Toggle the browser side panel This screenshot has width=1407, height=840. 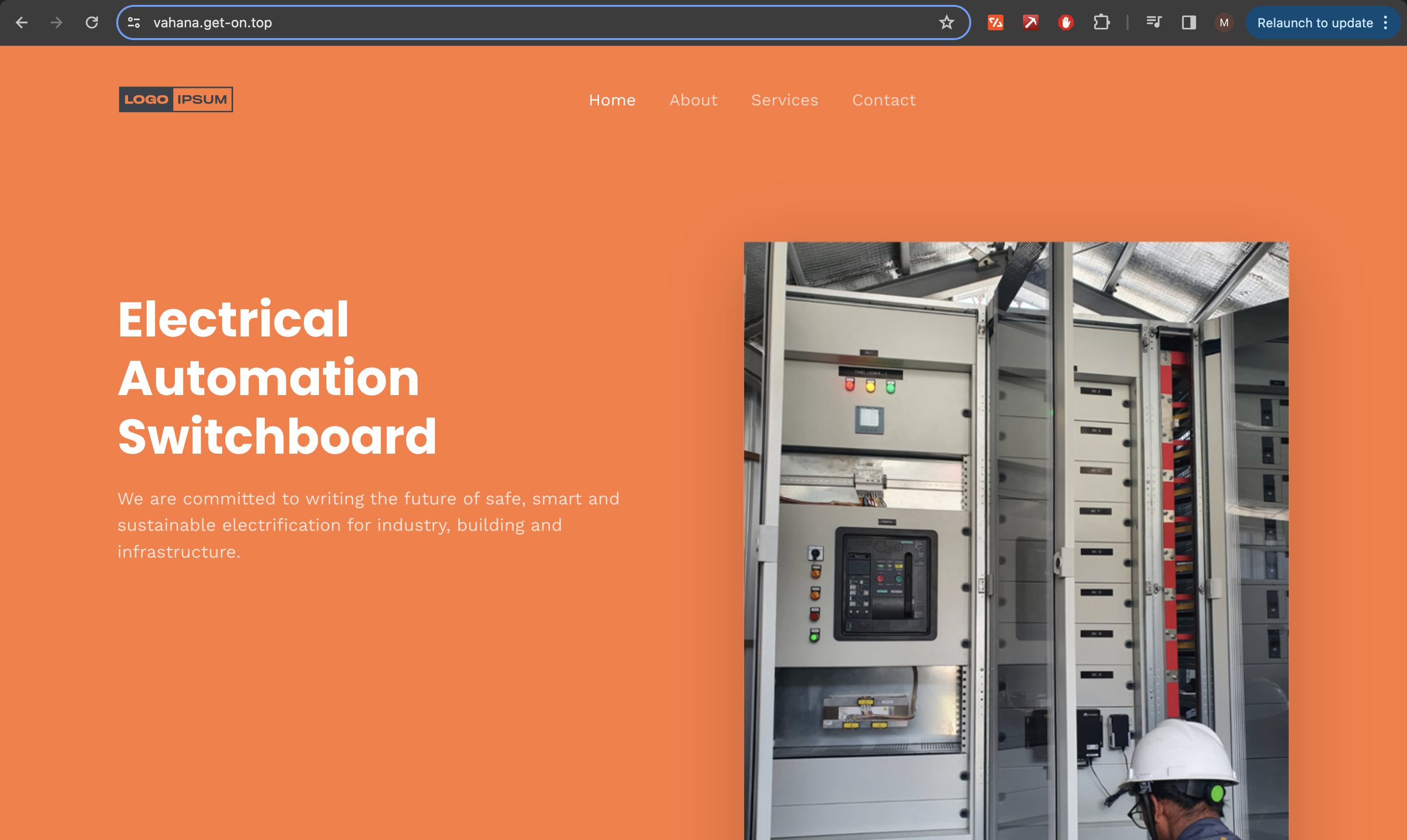coord(1189,22)
